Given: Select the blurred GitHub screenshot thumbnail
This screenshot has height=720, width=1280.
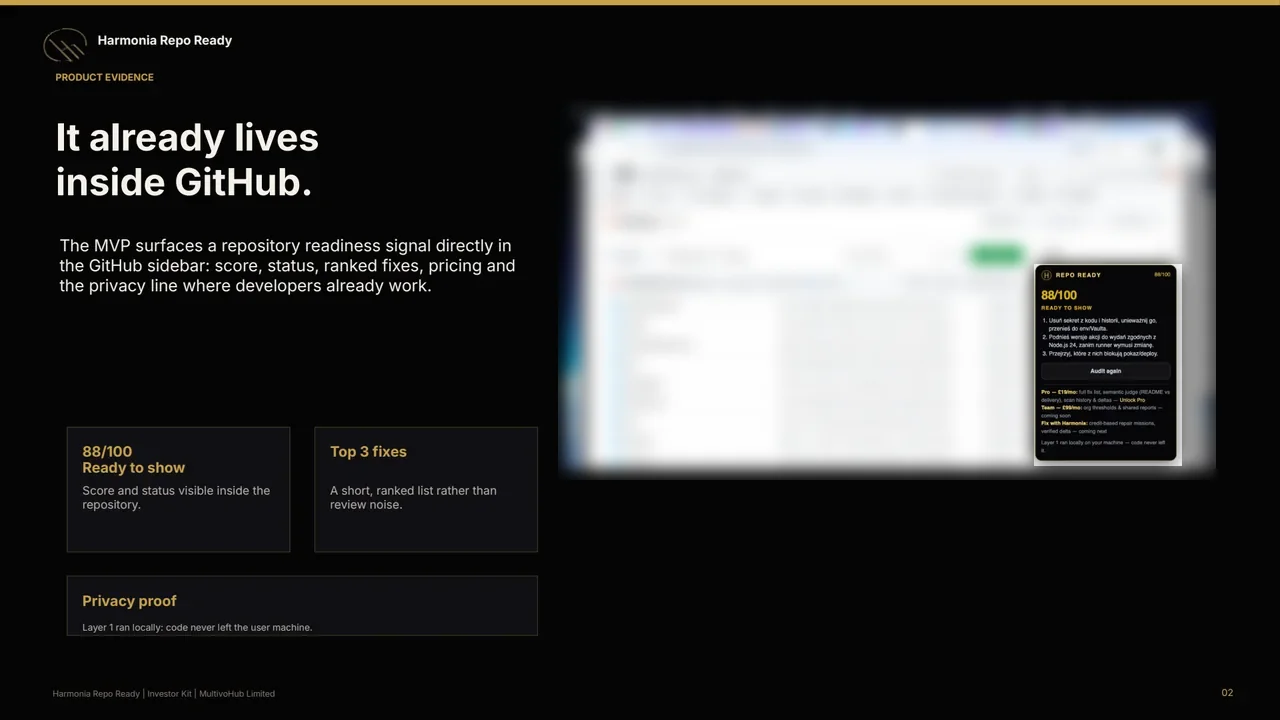Looking at the screenshot, I should (x=888, y=290).
